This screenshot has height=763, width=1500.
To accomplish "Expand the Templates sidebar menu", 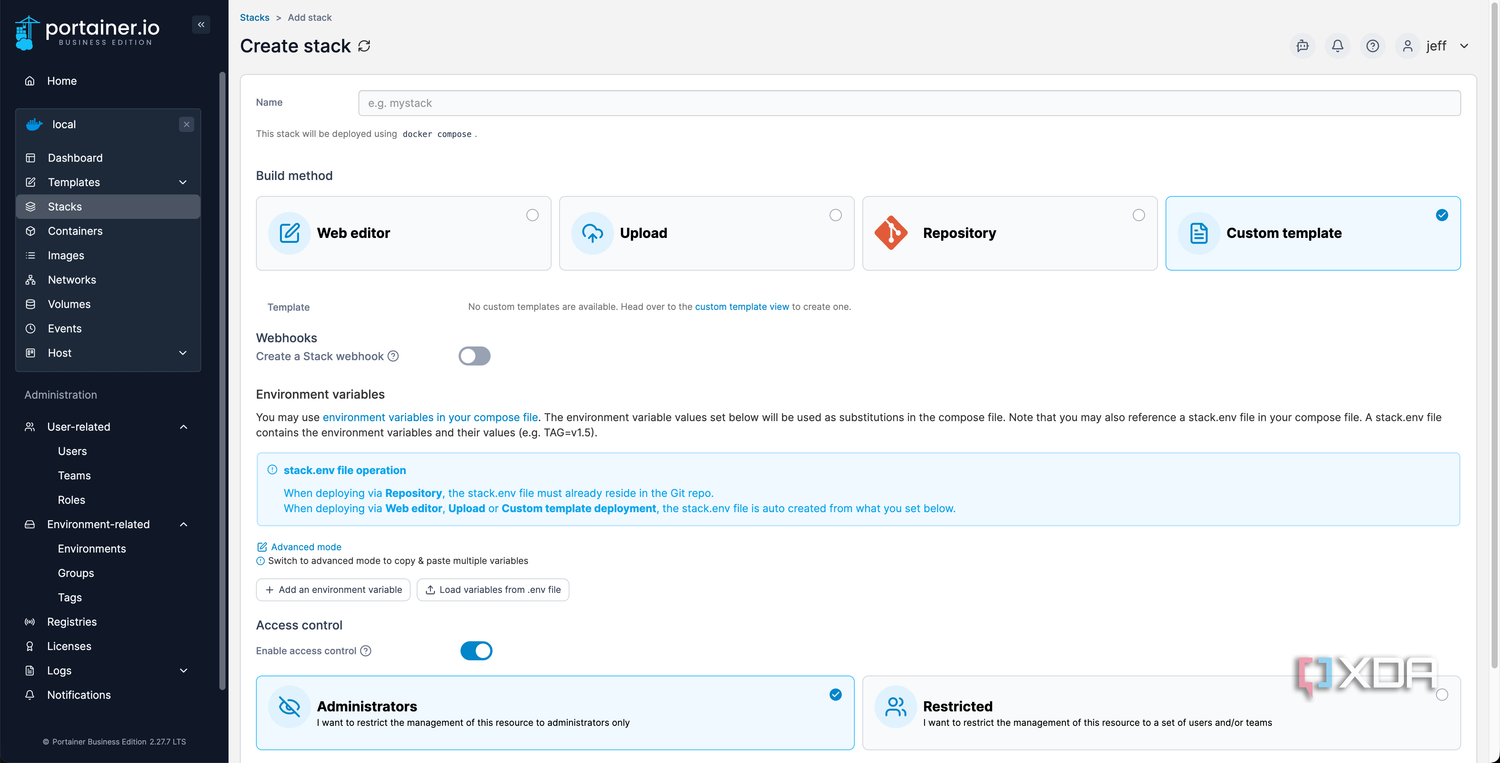I will [108, 182].
